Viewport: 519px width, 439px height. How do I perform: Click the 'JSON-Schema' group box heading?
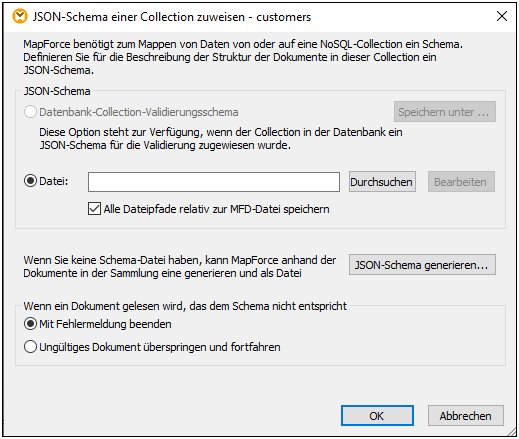tap(57, 91)
